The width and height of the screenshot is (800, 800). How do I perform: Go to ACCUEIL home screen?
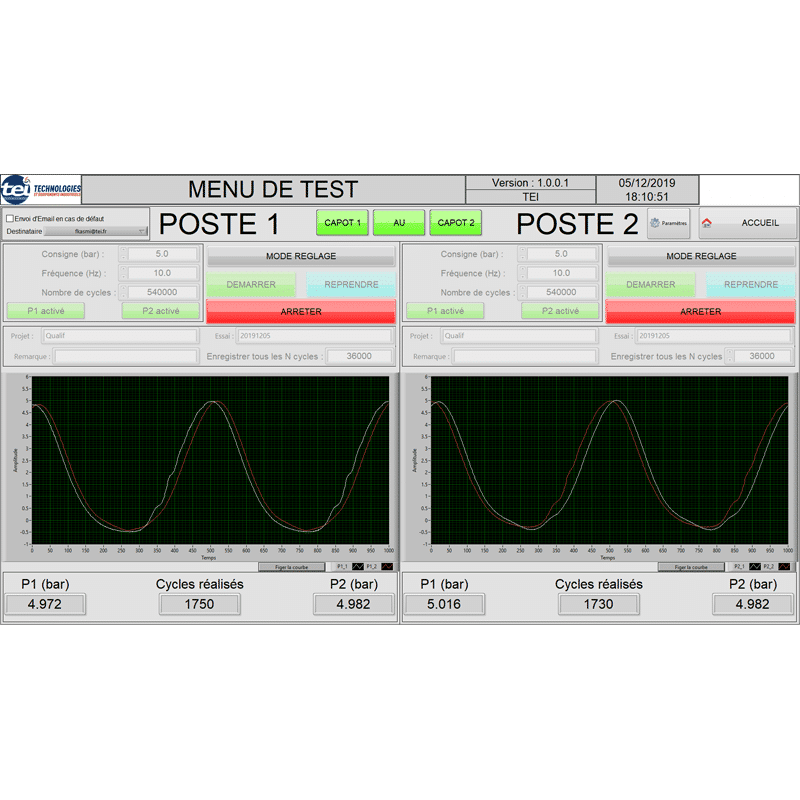(x=747, y=223)
